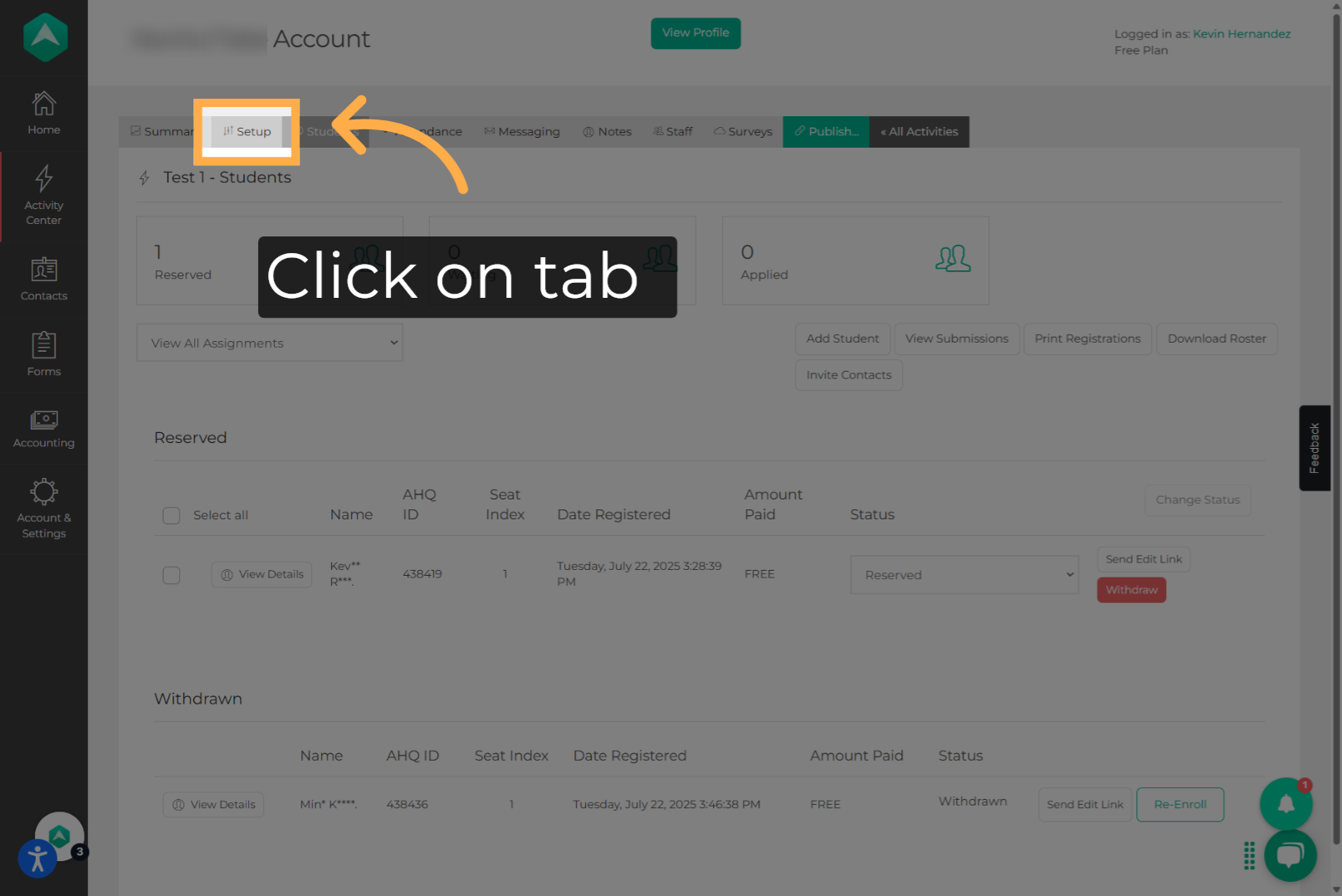Click the Change Status button
This screenshot has height=896, width=1342.
point(1198,500)
